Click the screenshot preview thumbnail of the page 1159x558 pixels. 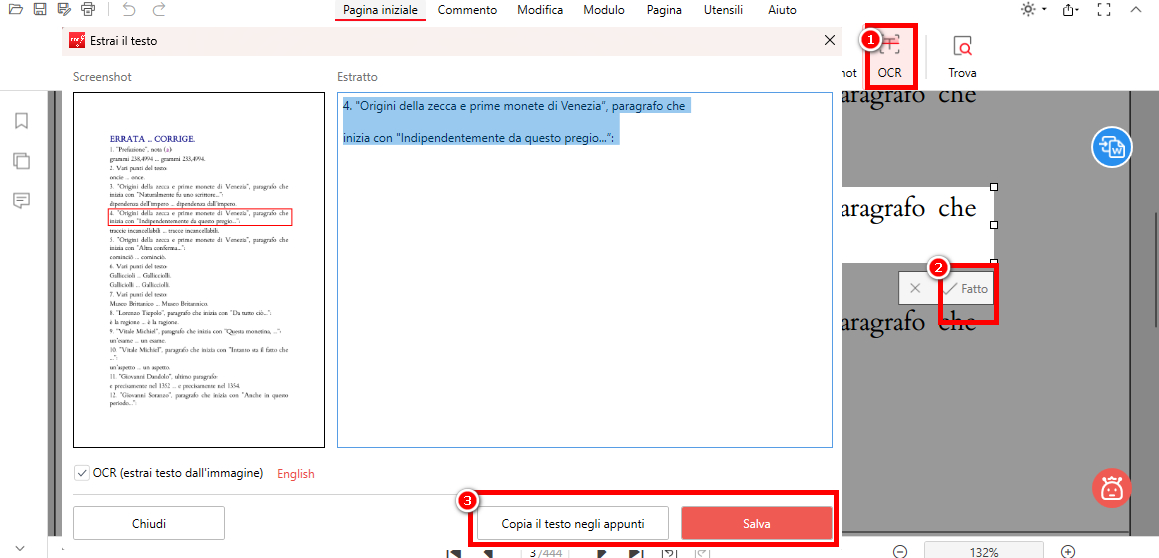199,270
